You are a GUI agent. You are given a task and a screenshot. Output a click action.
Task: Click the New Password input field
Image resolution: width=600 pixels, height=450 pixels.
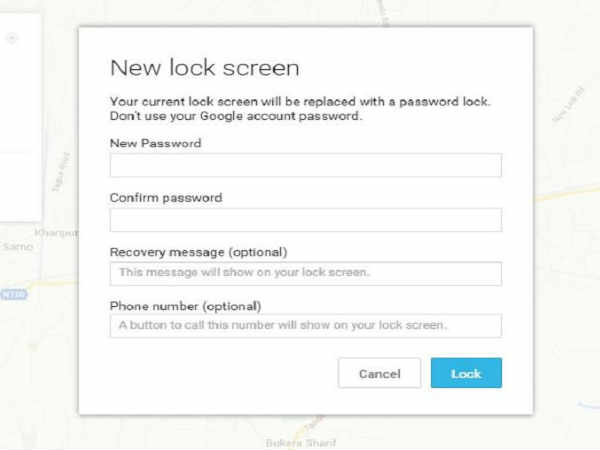click(x=305, y=165)
